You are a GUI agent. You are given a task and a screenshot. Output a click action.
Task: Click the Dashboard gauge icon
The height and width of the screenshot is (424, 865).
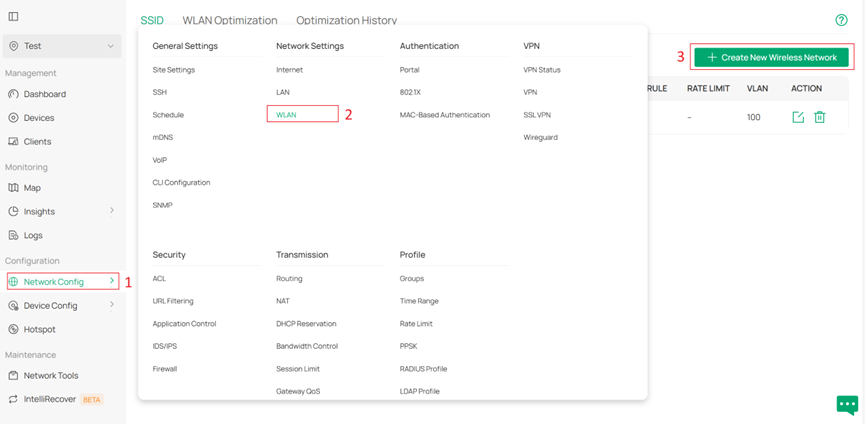[14, 94]
